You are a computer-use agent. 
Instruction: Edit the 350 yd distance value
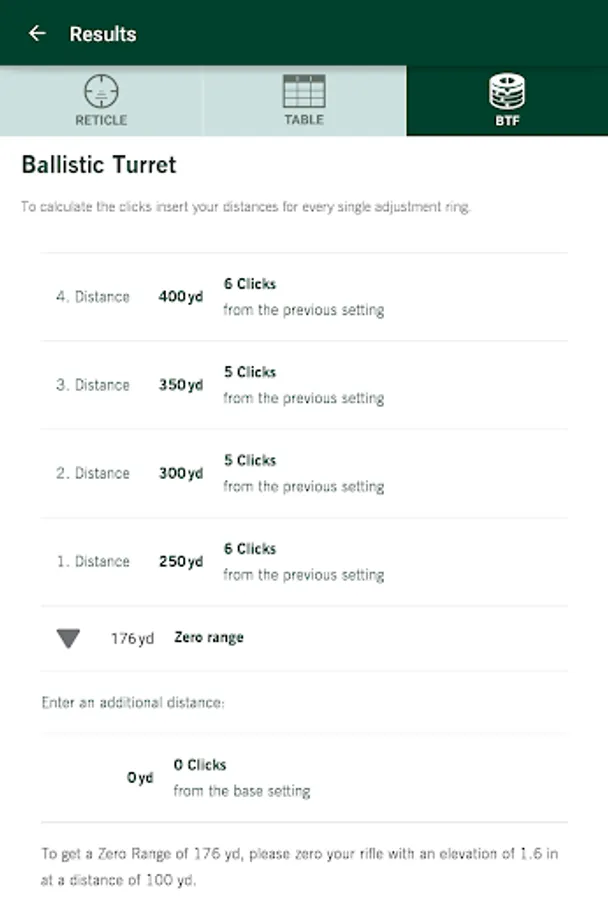tap(180, 385)
